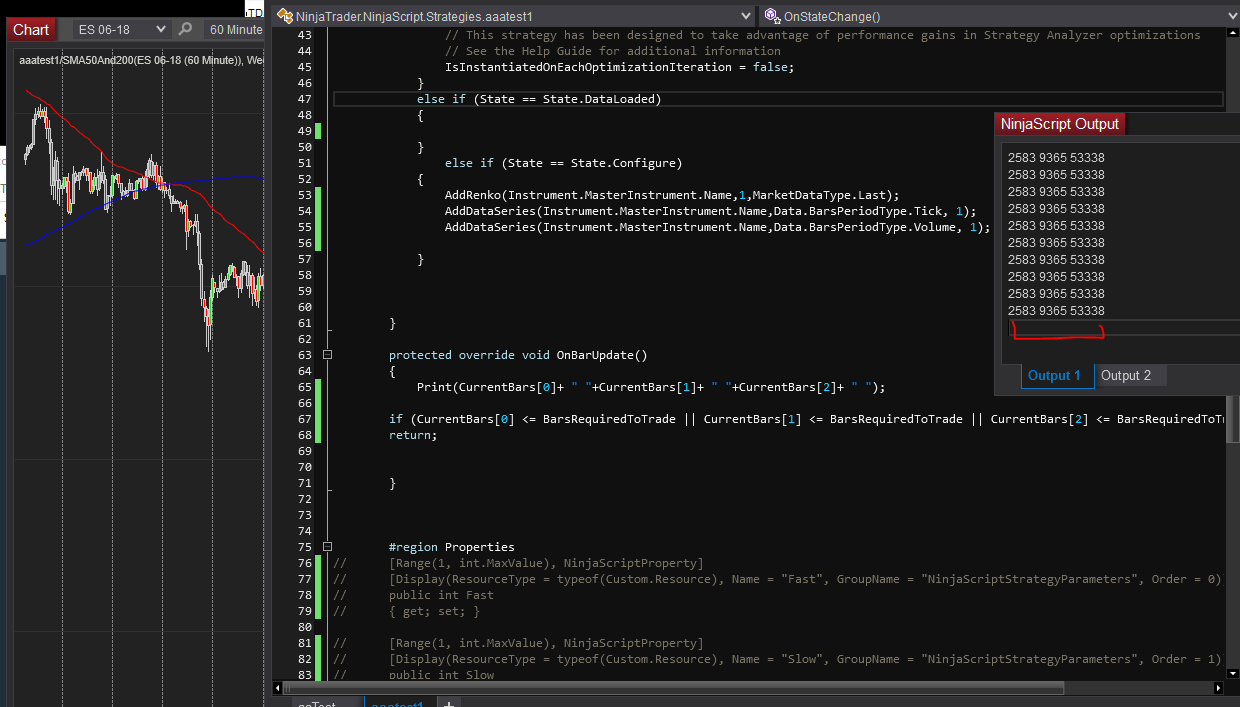Select the aaatest1 editor tab
This screenshot has height=707, width=1240.
[397, 703]
